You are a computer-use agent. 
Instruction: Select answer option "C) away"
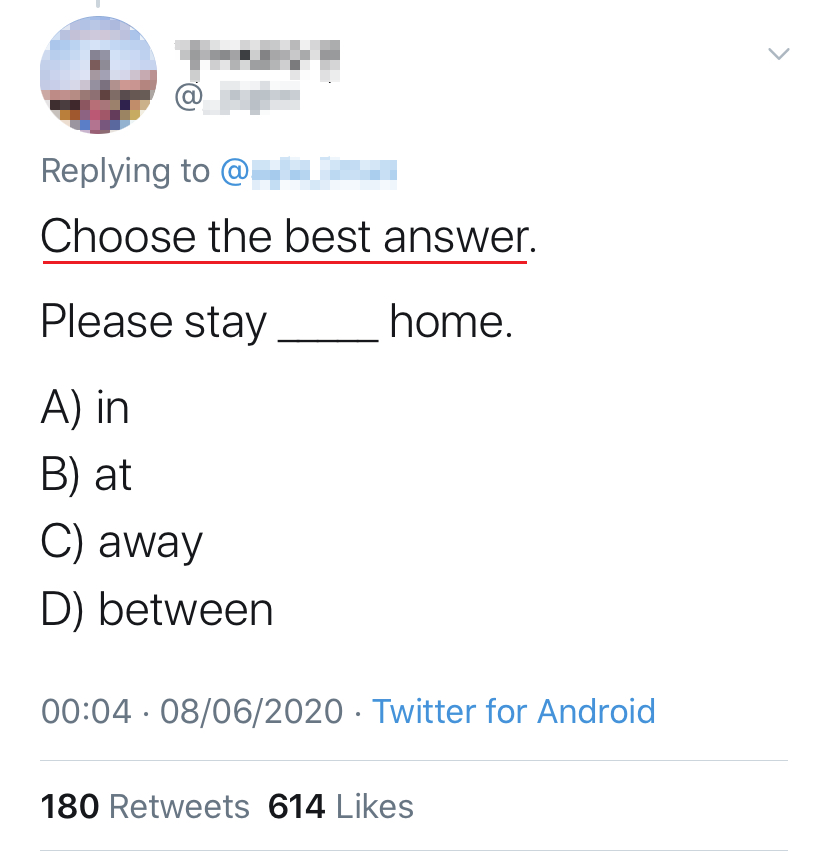122,543
